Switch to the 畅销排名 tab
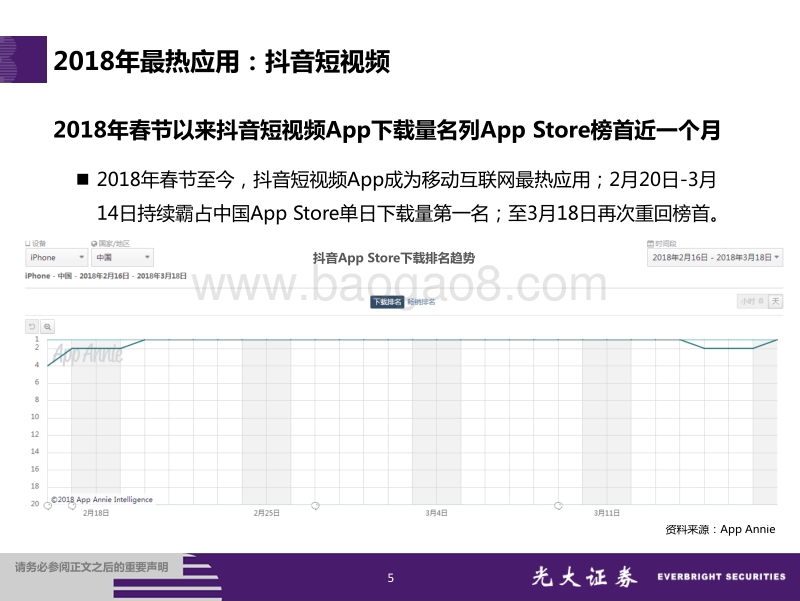 (421, 302)
